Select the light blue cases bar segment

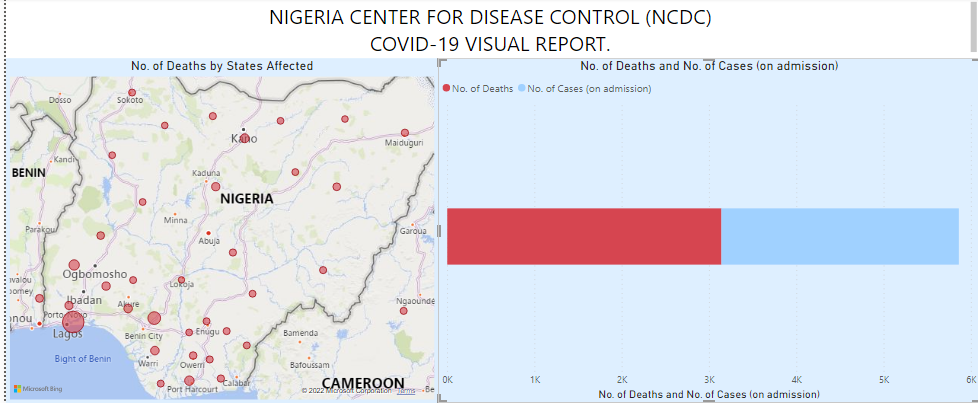click(839, 236)
